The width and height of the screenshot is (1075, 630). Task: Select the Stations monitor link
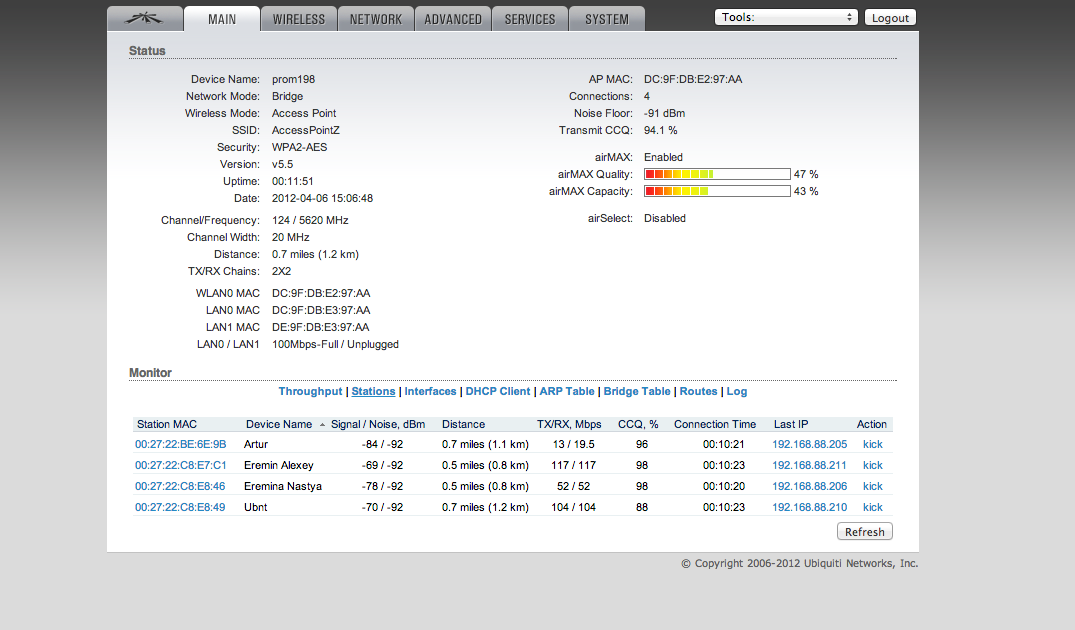tap(373, 391)
